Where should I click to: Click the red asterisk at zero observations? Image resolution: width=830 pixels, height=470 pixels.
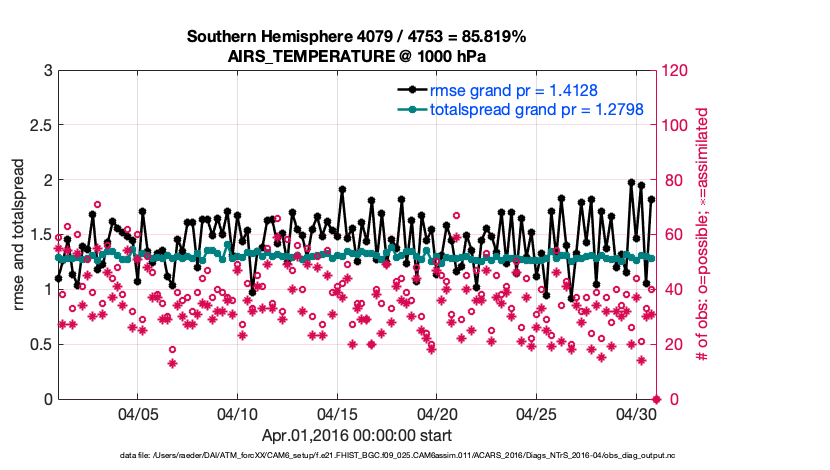point(655,399)
